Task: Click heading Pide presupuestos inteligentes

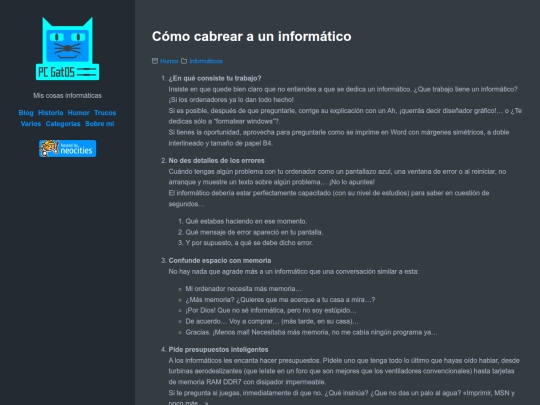Action: [x=218, y=350]
